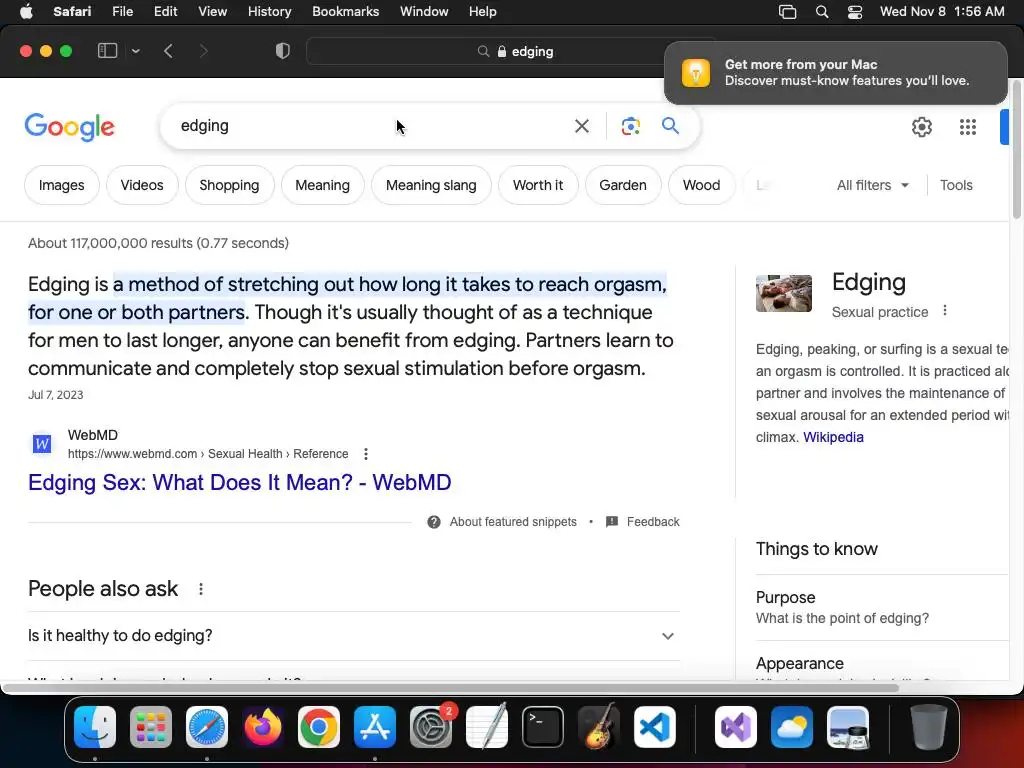This screenshot has height=768, width=1024.
Task: Click the blue magnifier search icon
Action: (x=670, y=125)
